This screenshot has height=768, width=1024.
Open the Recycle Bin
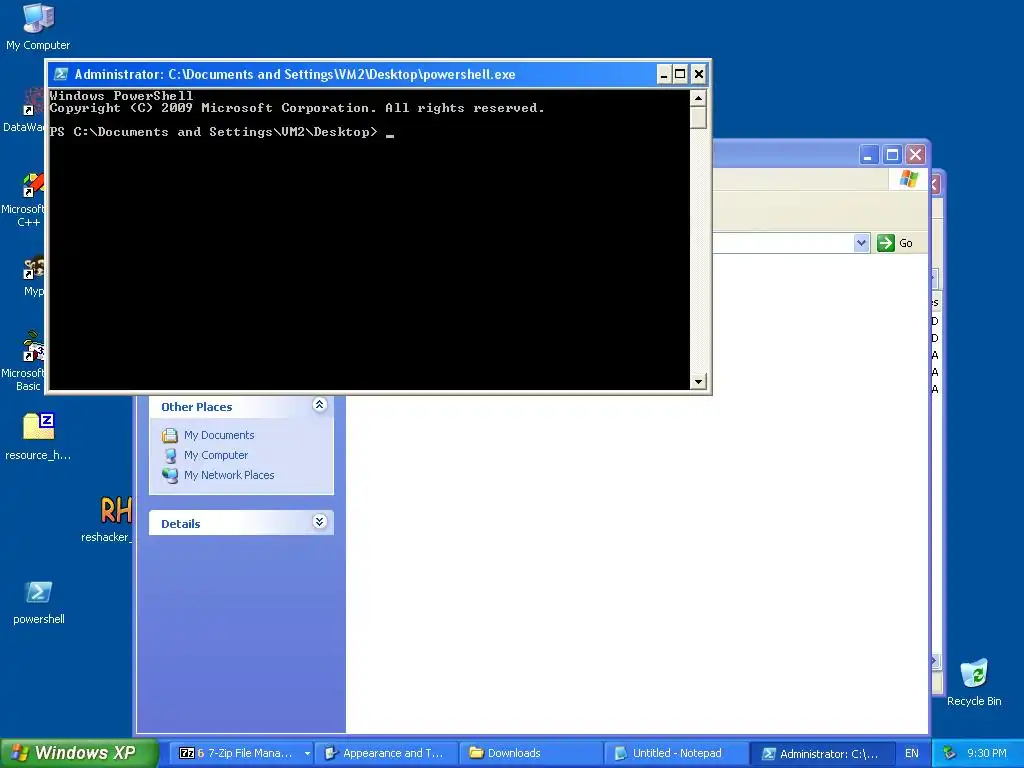[x=974, y=682]
